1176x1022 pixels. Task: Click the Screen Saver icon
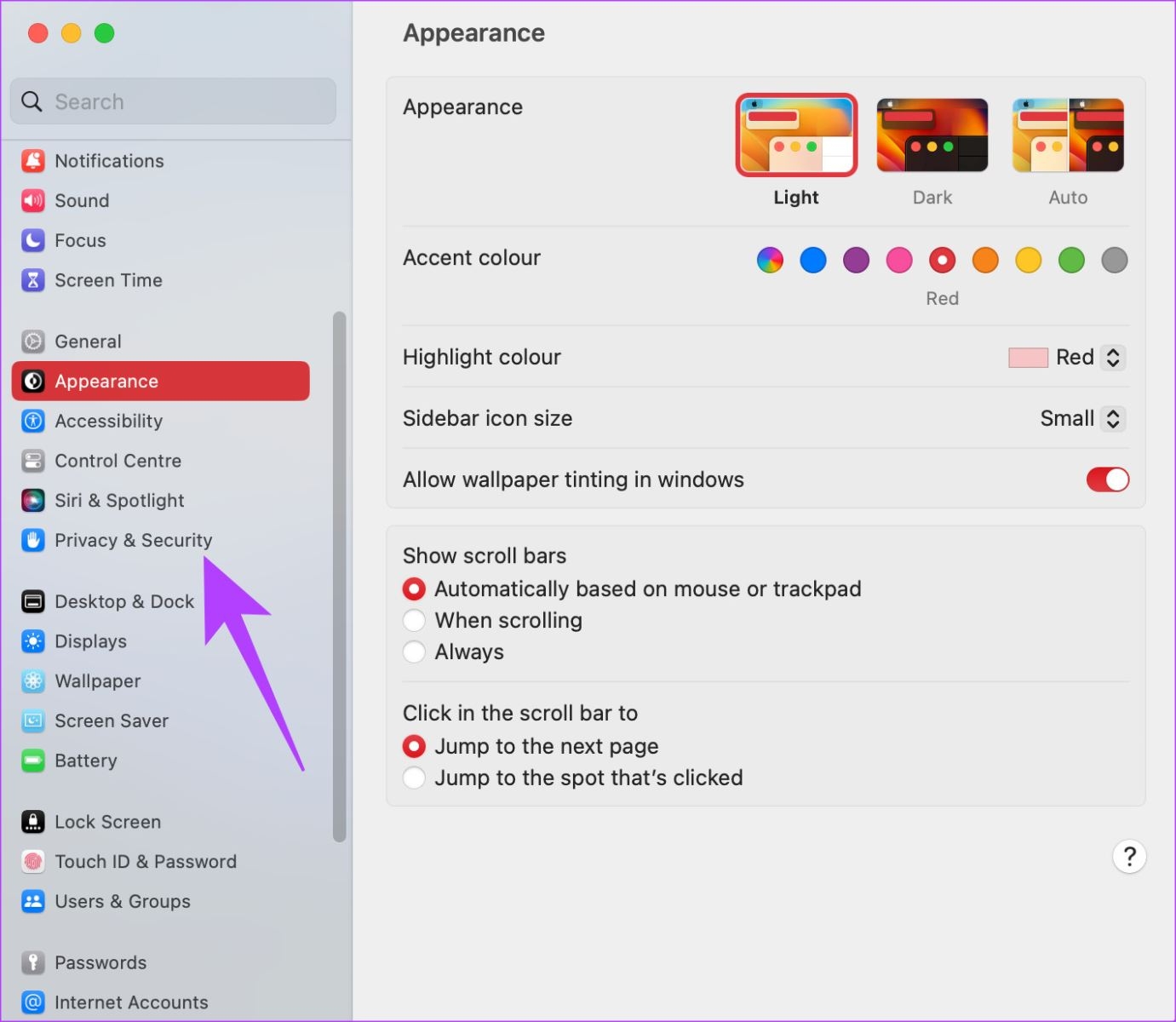coord(33,721)
